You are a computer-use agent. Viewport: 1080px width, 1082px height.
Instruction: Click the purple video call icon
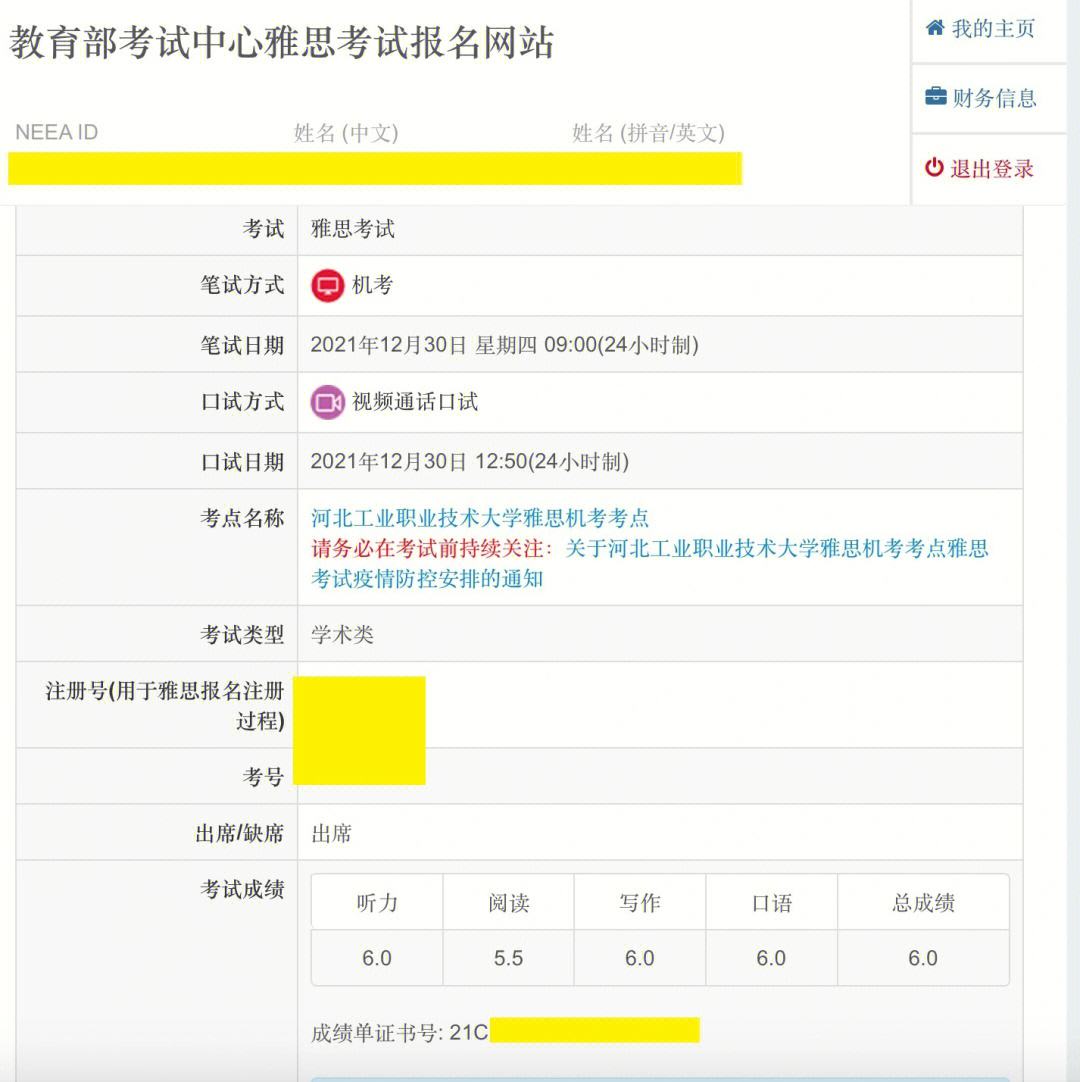click(327, 402)
